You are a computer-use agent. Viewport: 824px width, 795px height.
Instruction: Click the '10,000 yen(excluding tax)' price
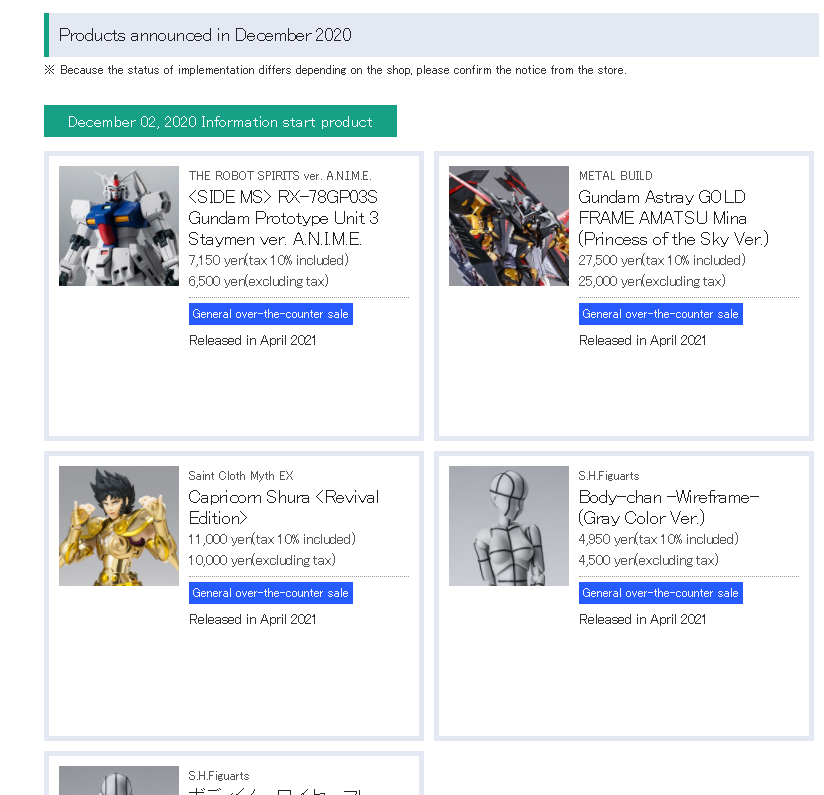click(x=262, y=560)
